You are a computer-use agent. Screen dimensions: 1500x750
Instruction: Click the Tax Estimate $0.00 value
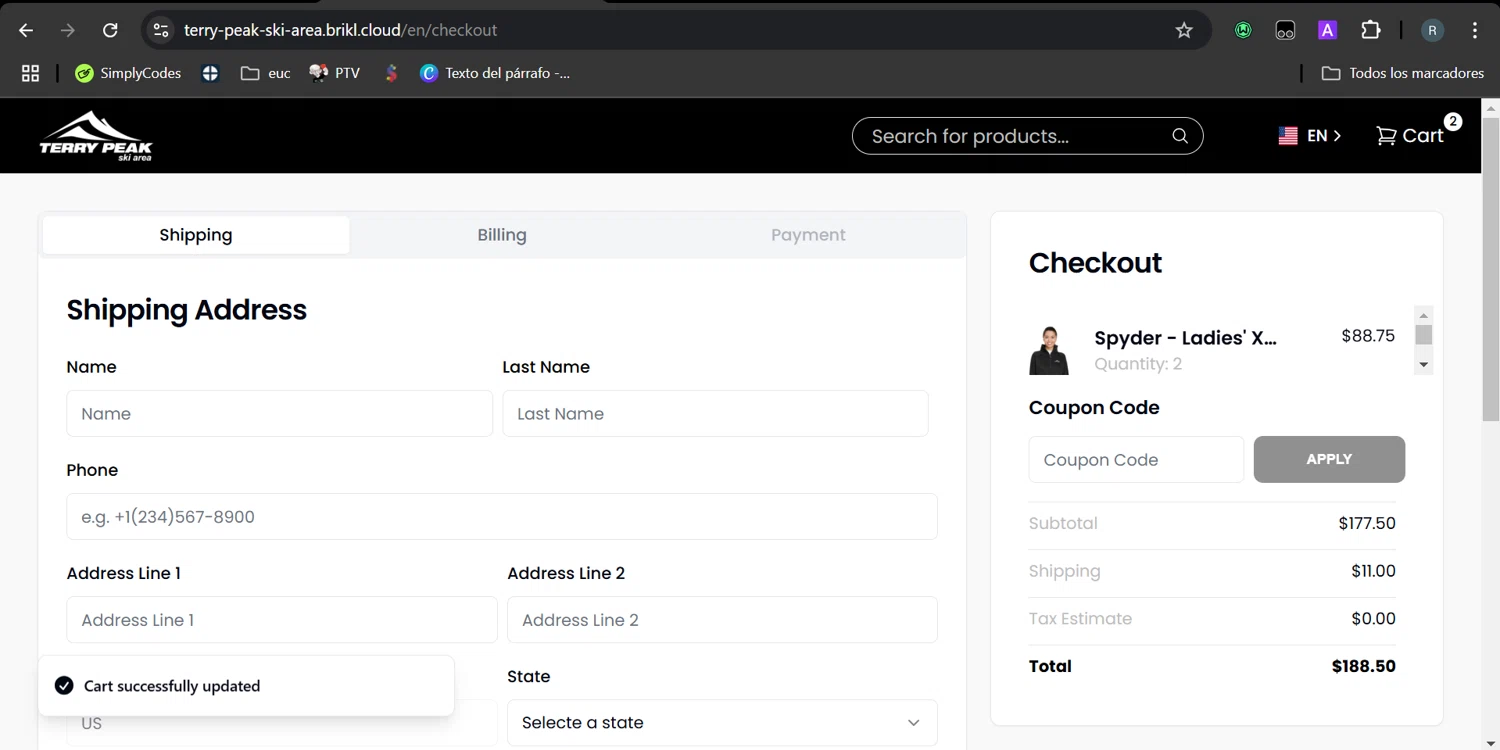coord(1373,618)
